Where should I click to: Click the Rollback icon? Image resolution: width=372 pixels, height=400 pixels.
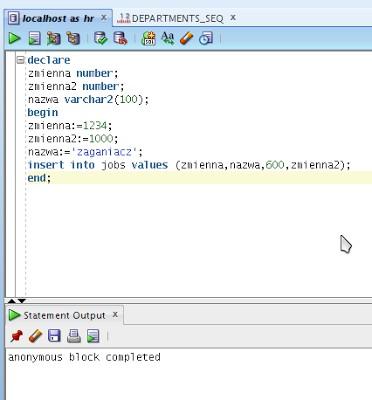[120, 38]
